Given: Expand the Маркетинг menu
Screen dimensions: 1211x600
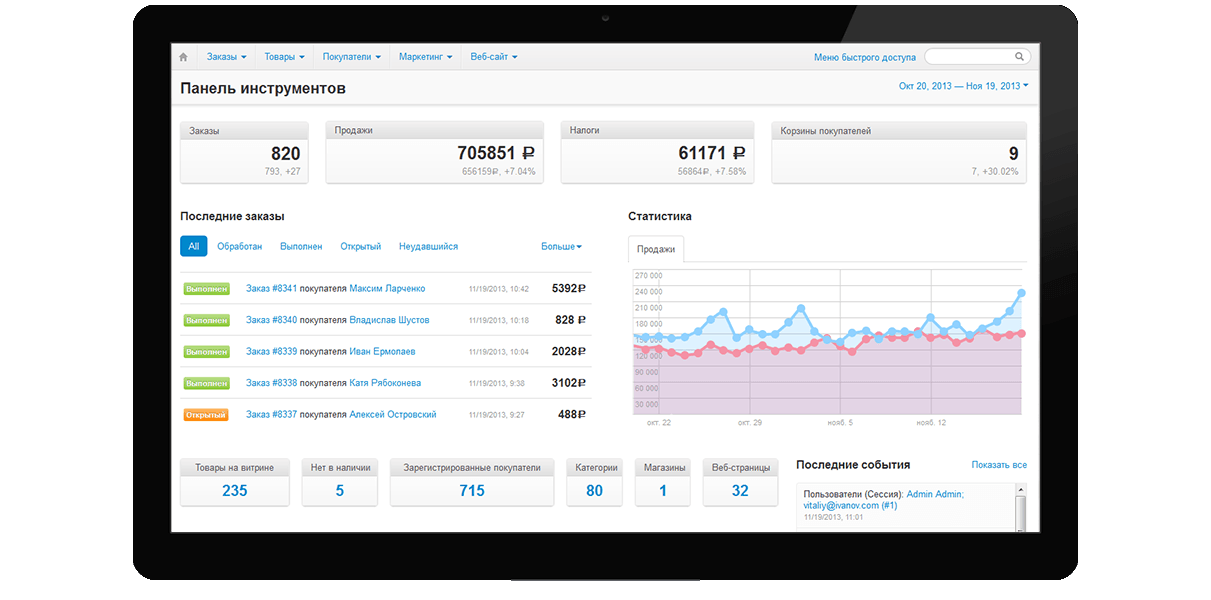Looking at the screenshot, I should point(426,57).
